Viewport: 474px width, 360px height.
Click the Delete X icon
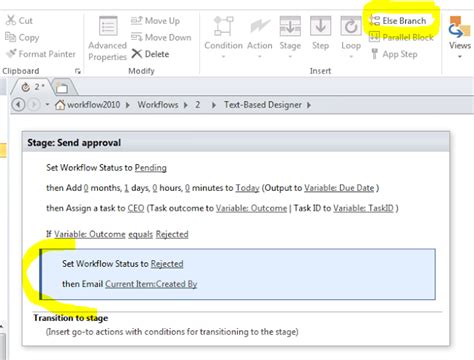[137, 53]
